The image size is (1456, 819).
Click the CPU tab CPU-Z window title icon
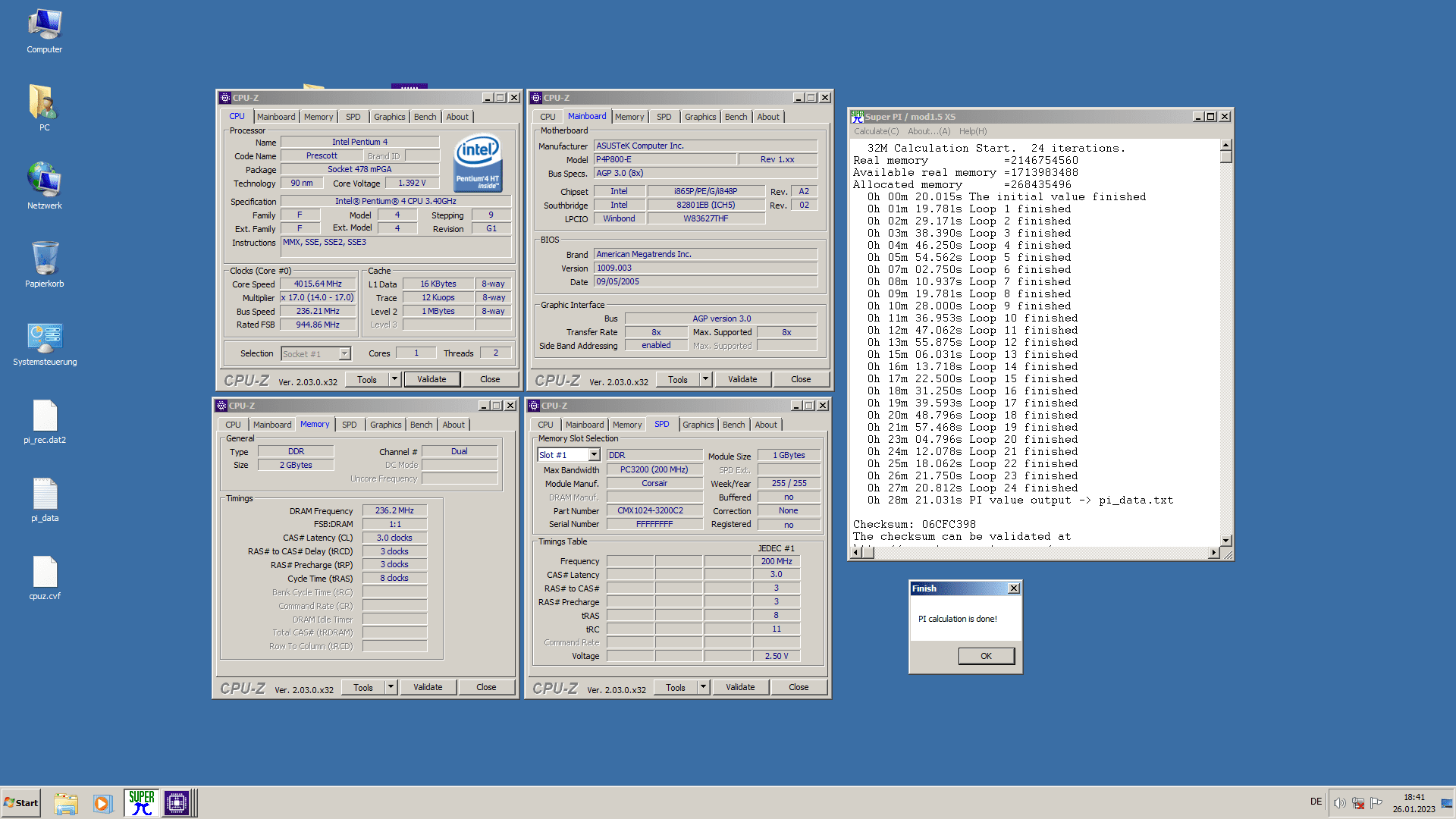click(225, 98)
